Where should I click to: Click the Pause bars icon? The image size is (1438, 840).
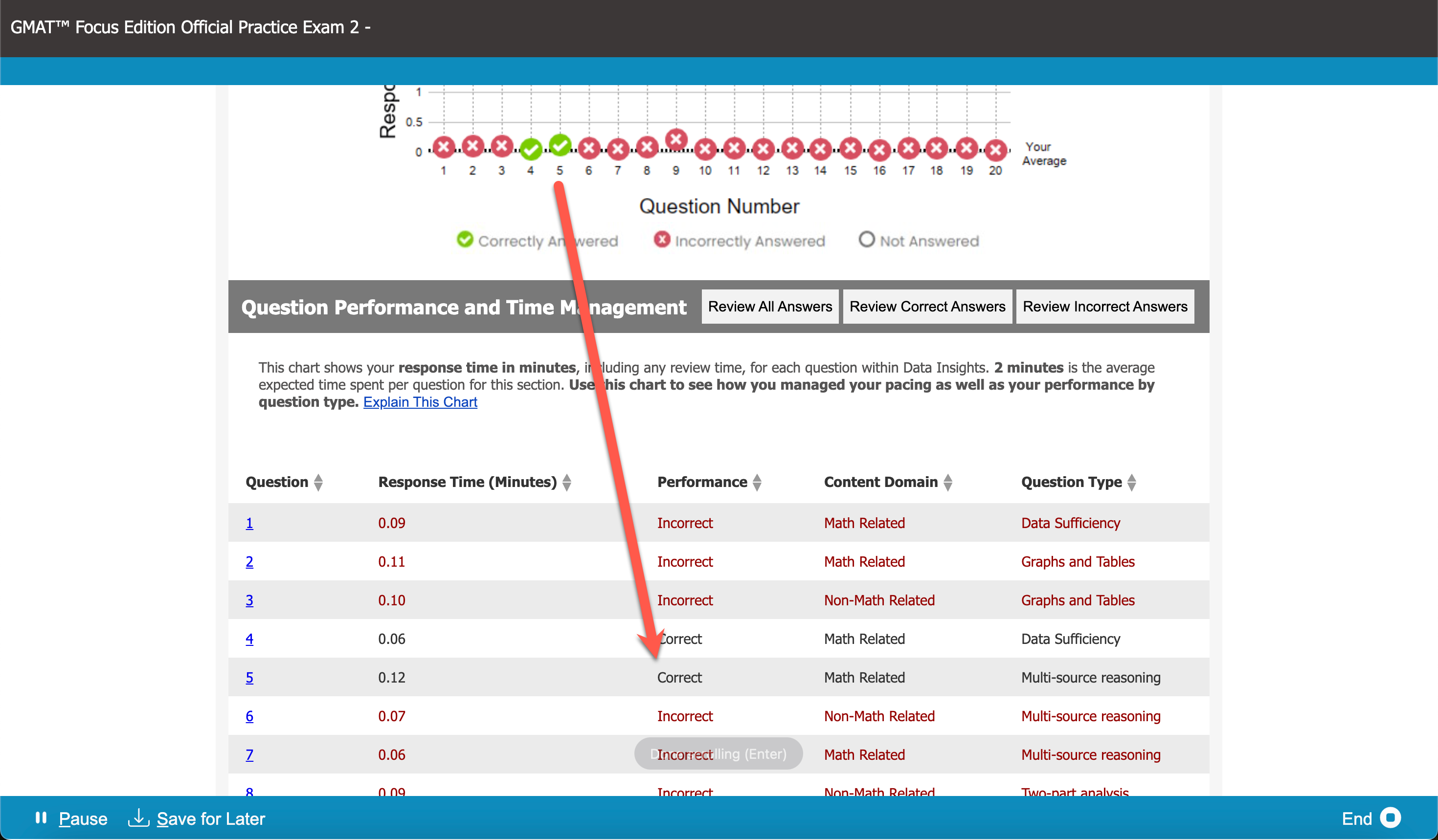41,818
